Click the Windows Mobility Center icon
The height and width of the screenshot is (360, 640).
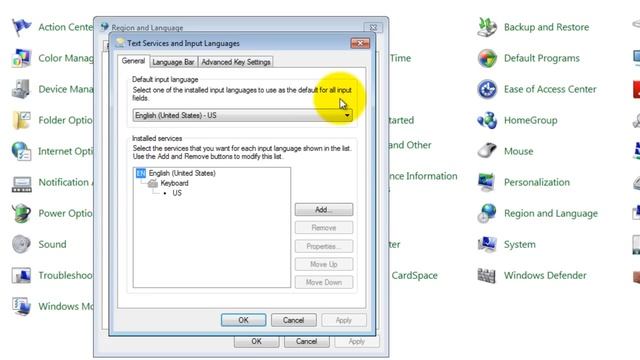click(x=21, y=306)
